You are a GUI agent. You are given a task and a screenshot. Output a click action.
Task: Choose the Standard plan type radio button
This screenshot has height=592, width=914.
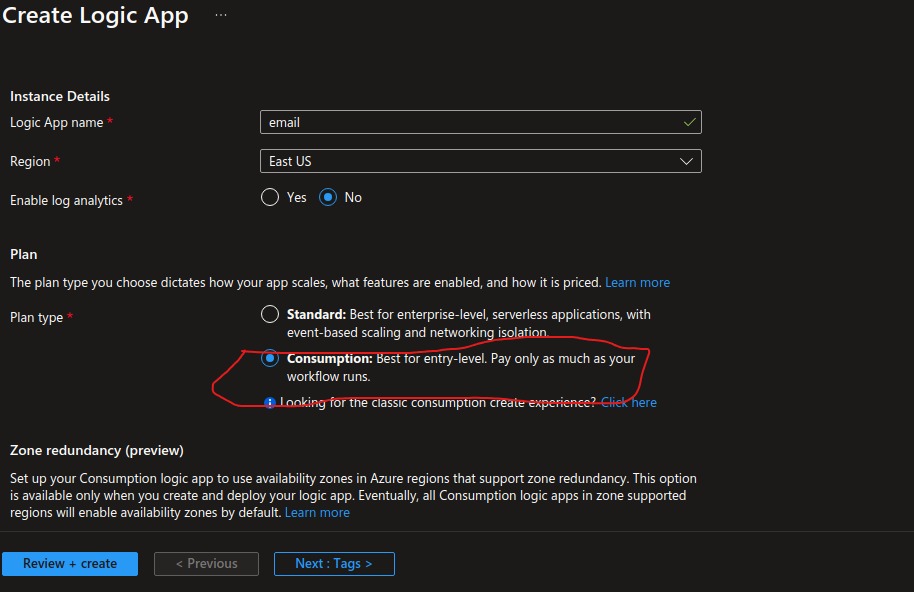(270, 314)
